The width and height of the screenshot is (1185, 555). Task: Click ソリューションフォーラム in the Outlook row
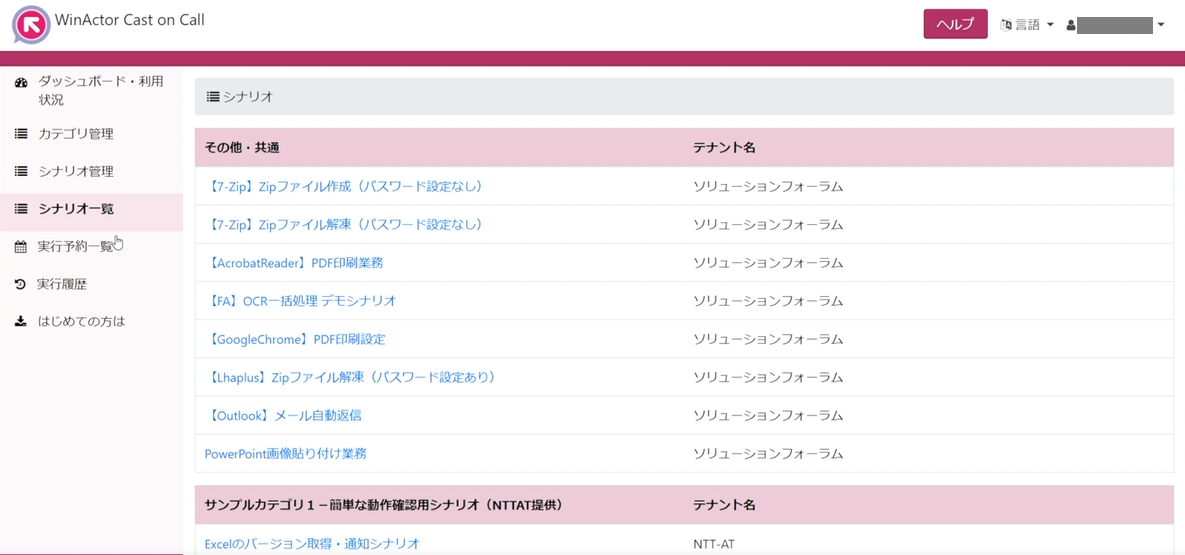point(768,416)
